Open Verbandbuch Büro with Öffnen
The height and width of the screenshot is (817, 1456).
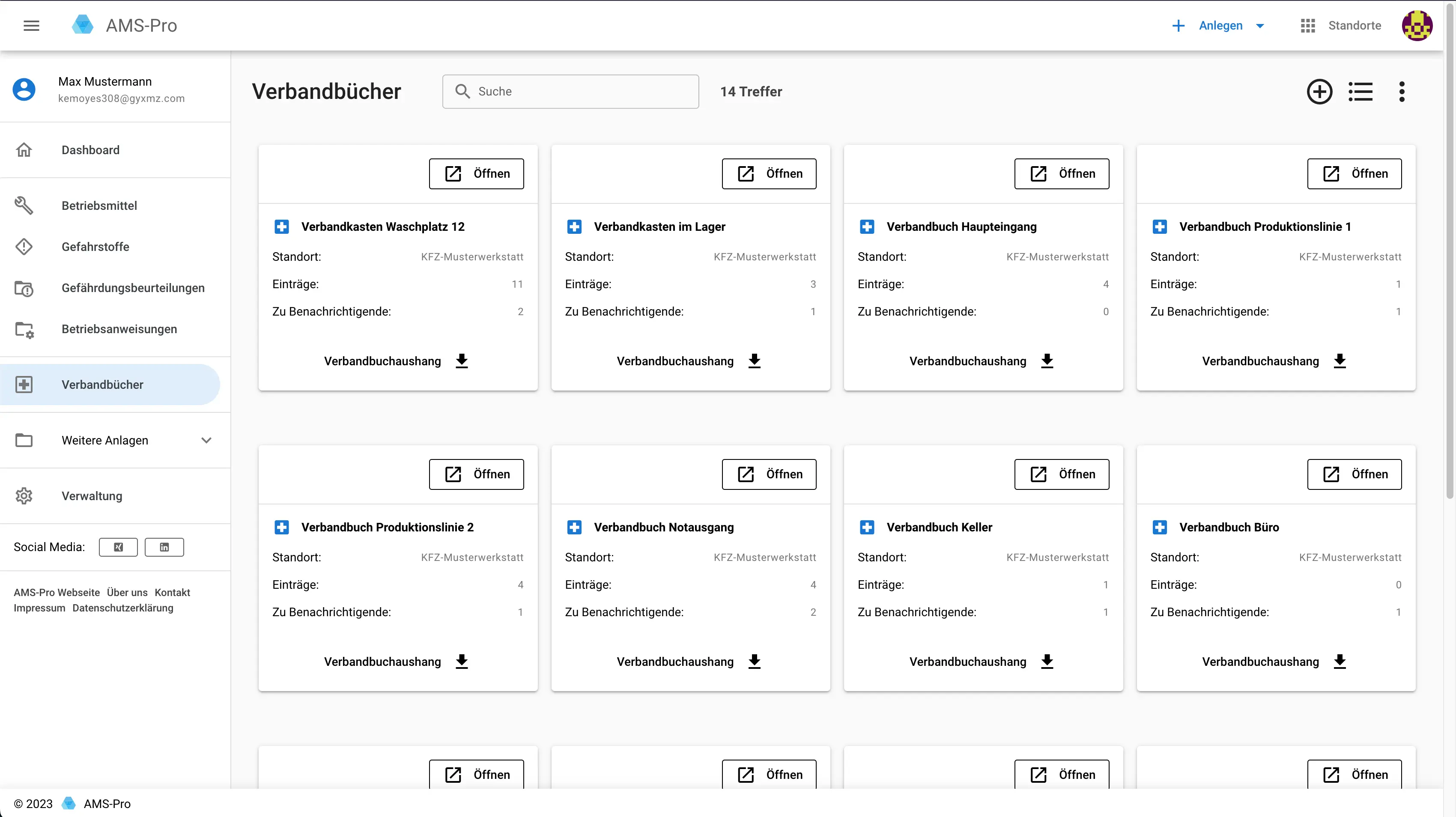(1354, 474)
